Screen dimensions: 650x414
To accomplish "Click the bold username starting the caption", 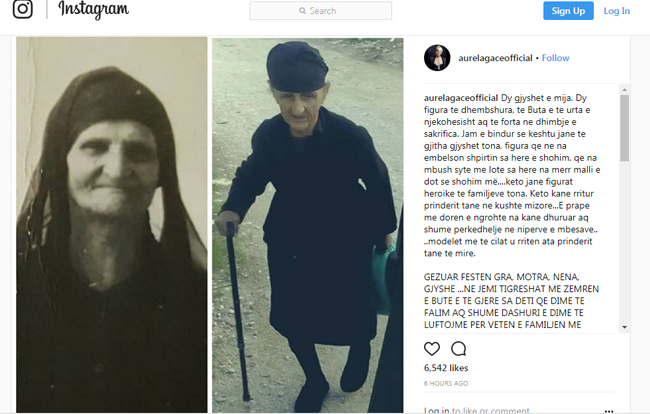I will (461, 98).
